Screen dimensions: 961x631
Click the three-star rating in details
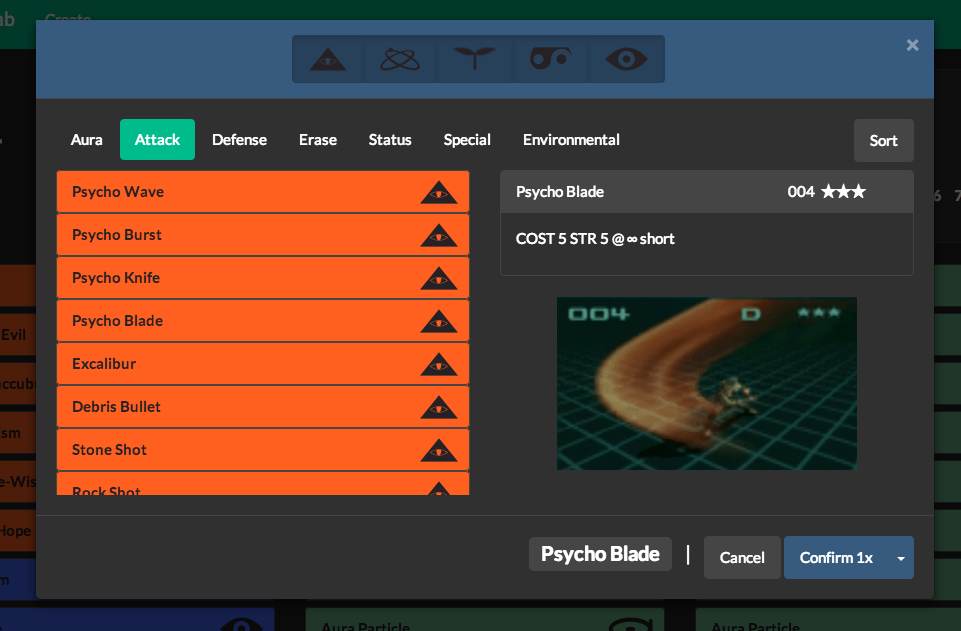pyautogui.click(x=843, y=192)
